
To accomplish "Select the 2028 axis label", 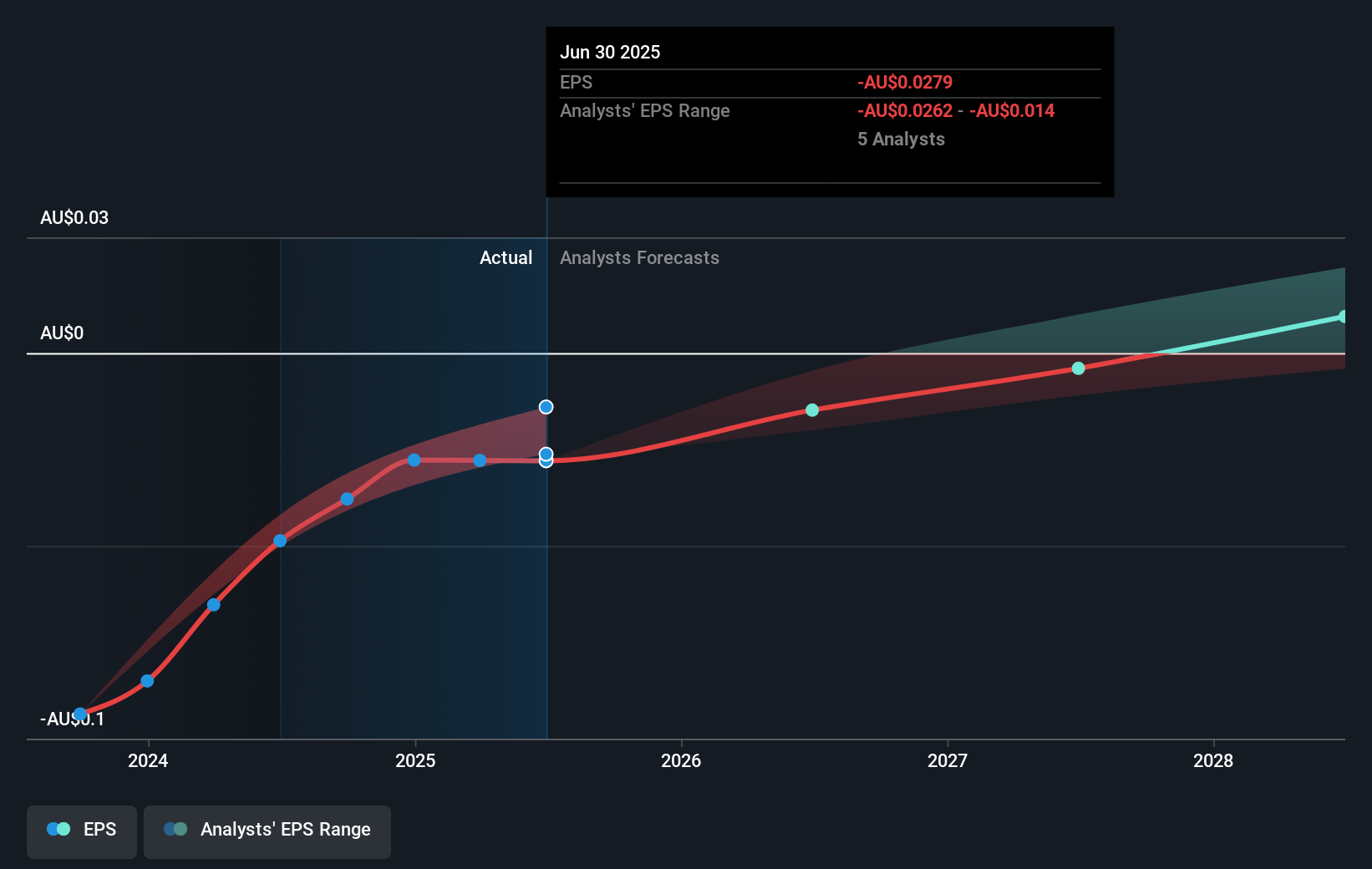I will pyautogui.click(x=1215, y=761).
